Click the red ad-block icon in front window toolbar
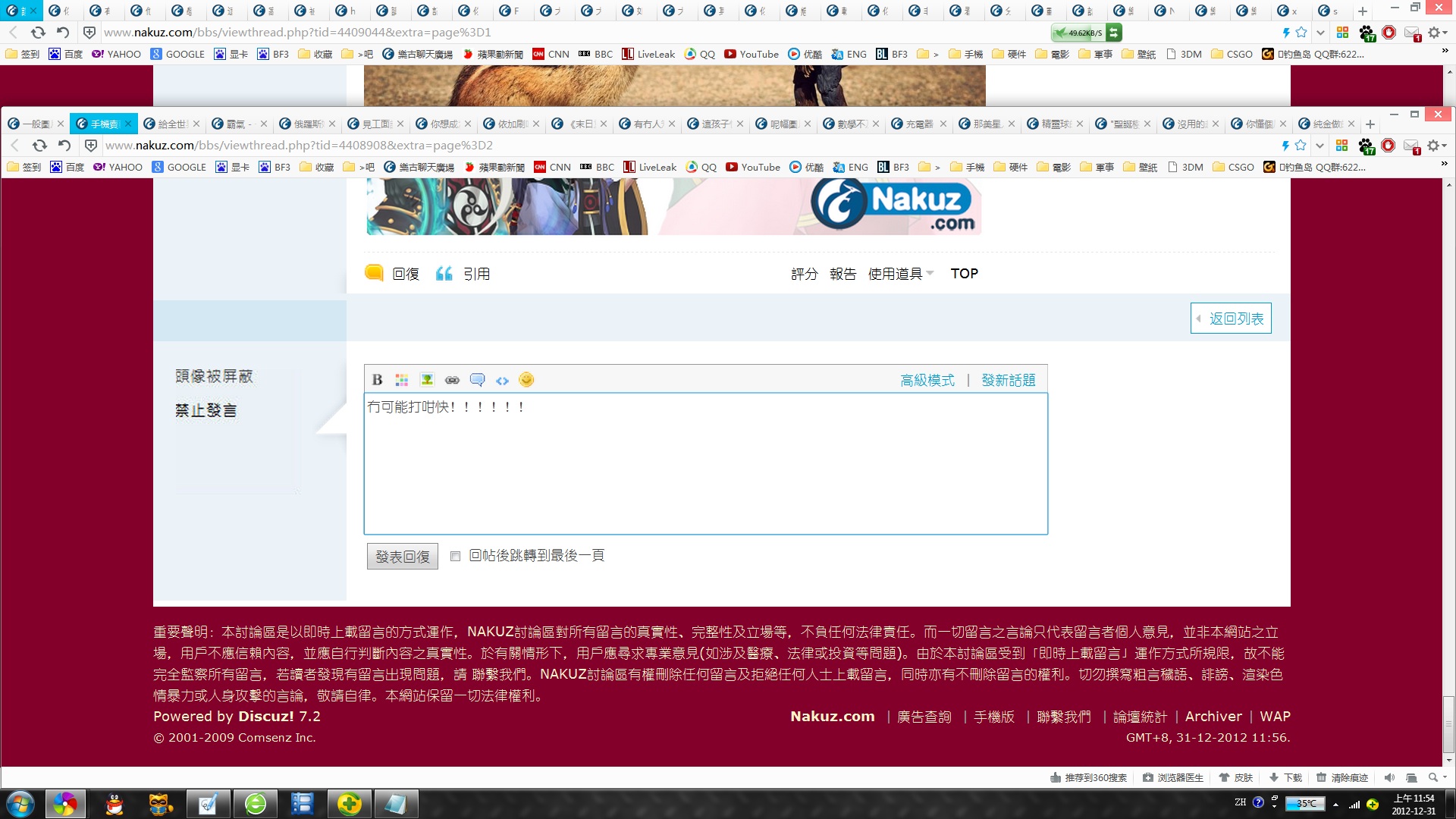The image size is (1456, 819). point(1389,145)
